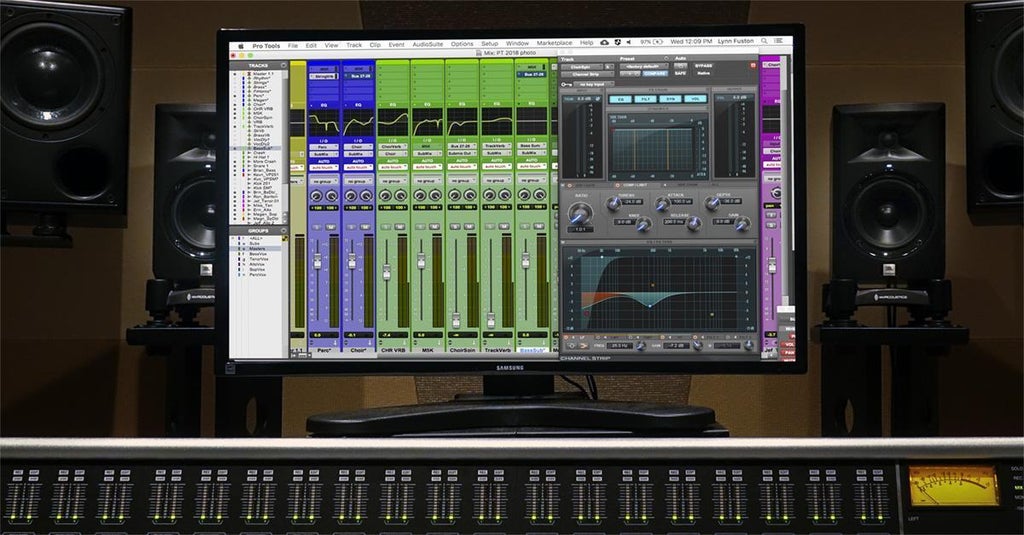Open the Help menu
This screenshot has height=535, width=1024.
(586, 43)
